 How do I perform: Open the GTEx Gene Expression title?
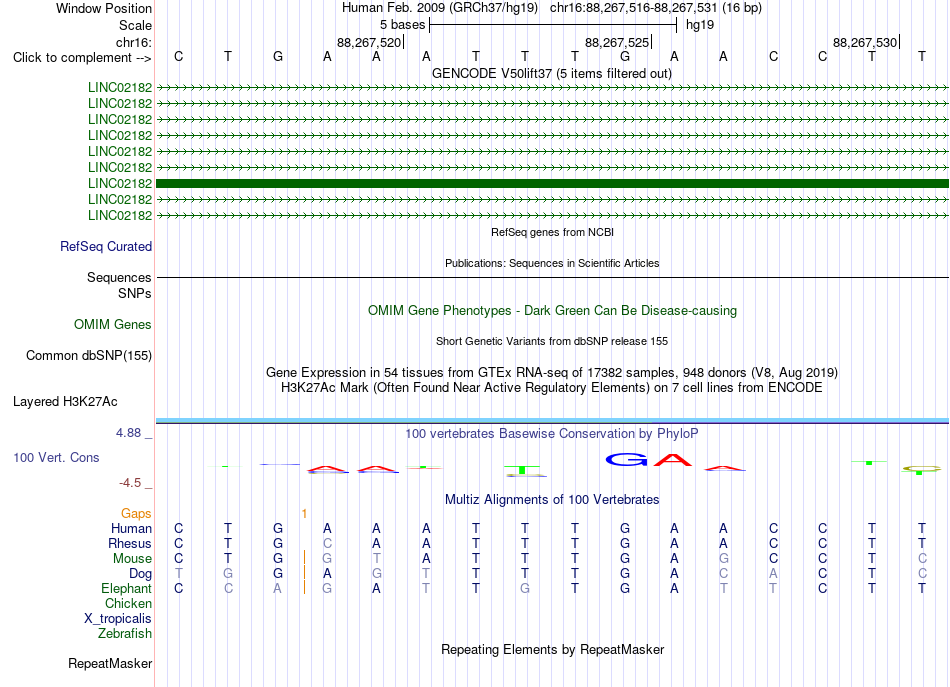[552, 372]
